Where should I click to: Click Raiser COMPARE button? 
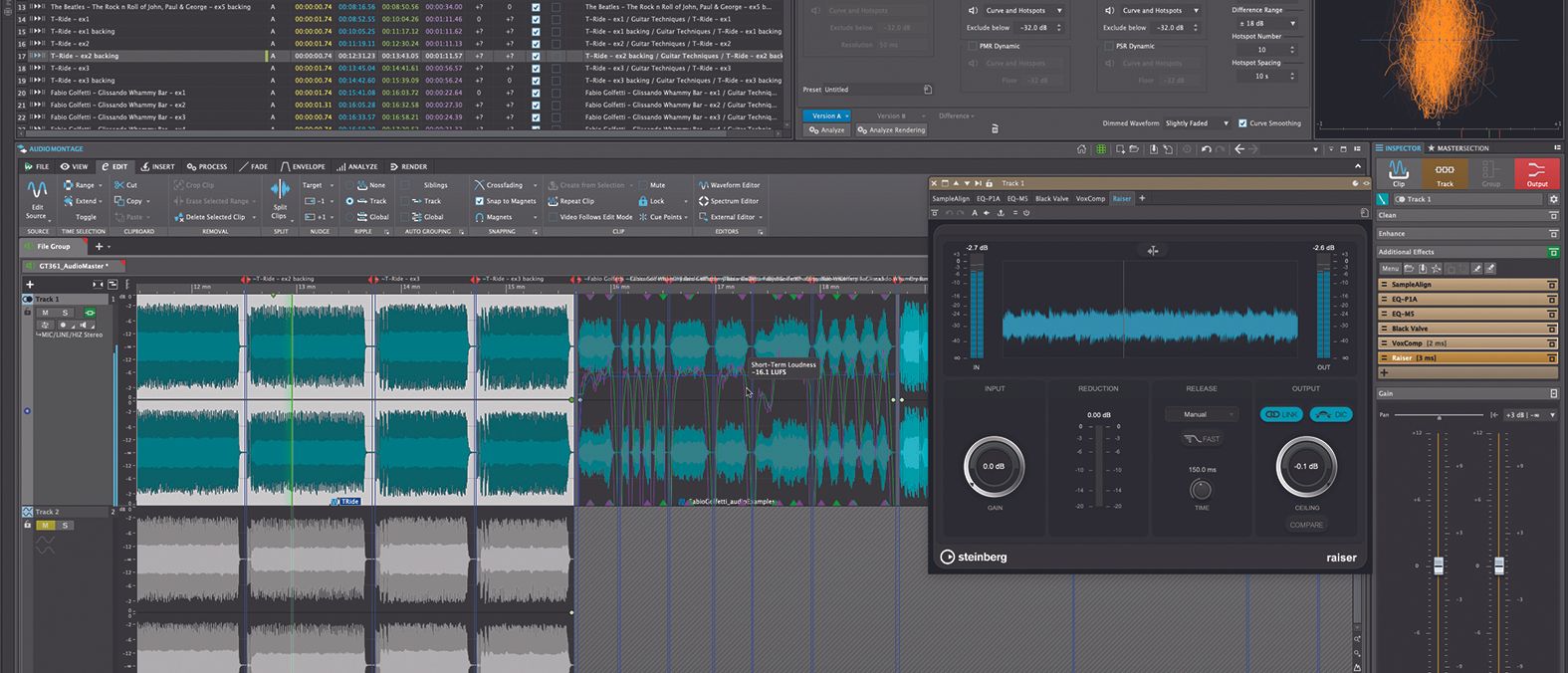click(x=1306, y=525)
